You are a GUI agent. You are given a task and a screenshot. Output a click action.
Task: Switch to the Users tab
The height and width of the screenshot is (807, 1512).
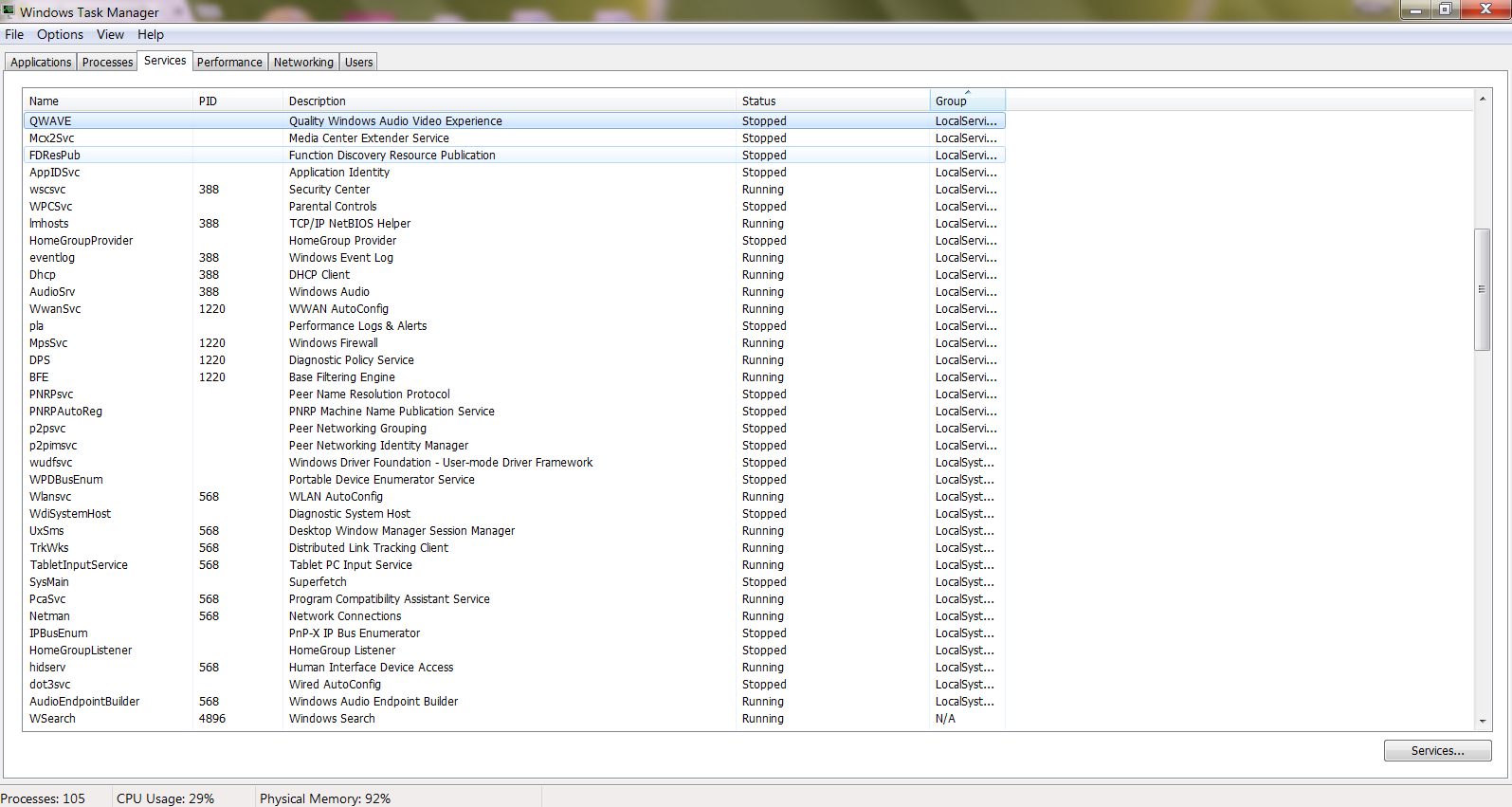(x=358, y=62)
